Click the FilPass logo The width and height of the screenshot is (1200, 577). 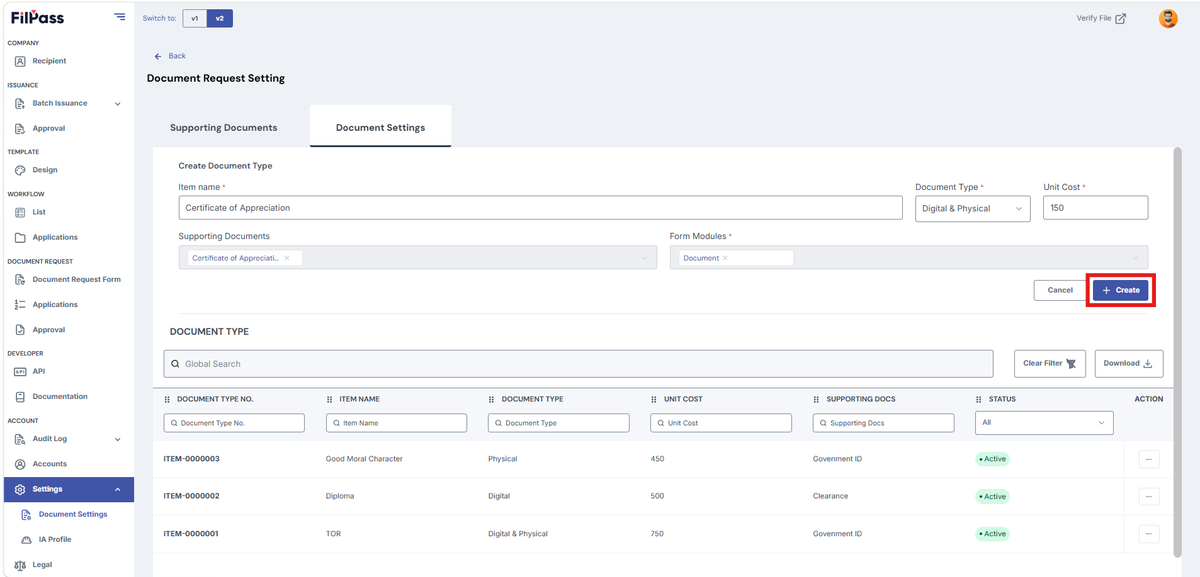36,17
